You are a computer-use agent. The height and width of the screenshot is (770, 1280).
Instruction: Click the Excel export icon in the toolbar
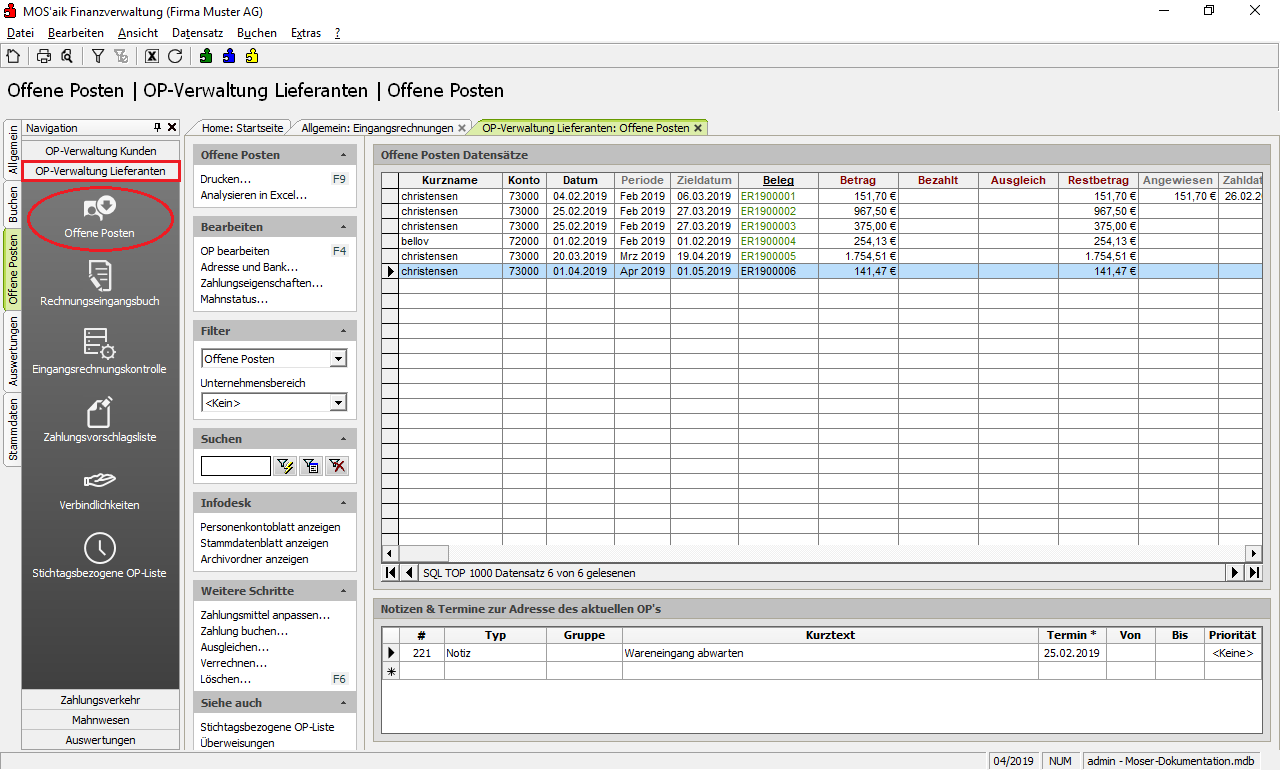coord(152,56)
